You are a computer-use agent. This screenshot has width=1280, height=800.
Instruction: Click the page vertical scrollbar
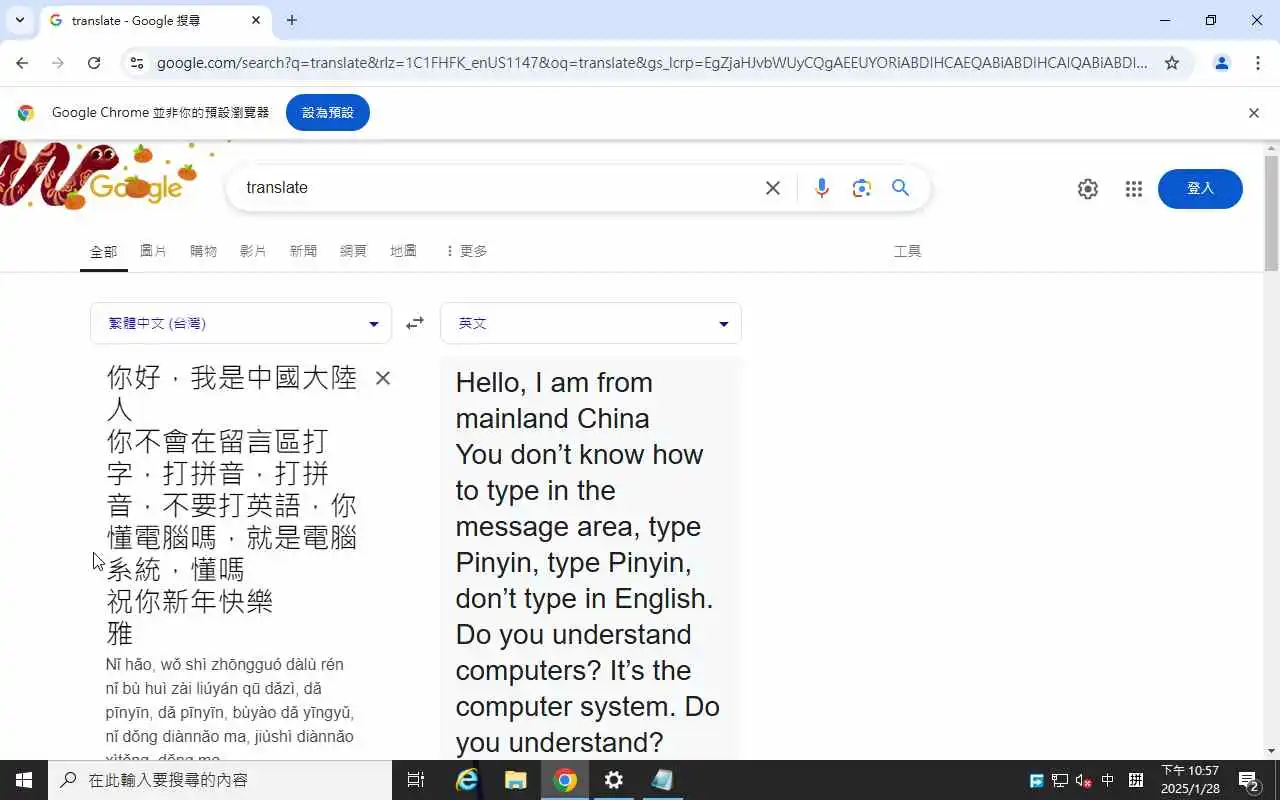[1271, 213]
